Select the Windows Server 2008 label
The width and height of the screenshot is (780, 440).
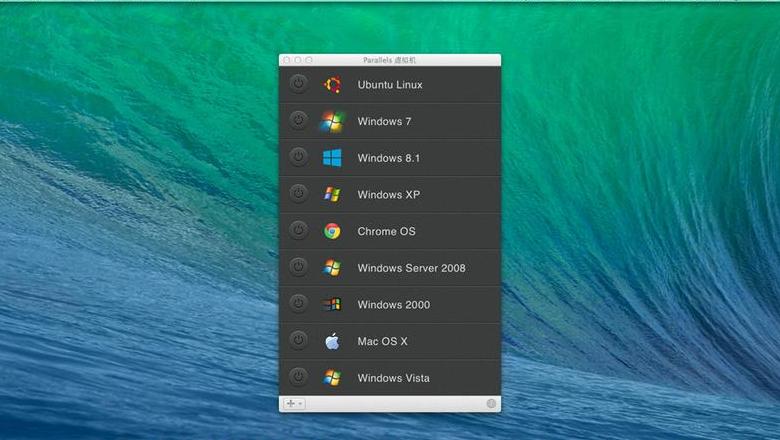[x=411, y=268]
